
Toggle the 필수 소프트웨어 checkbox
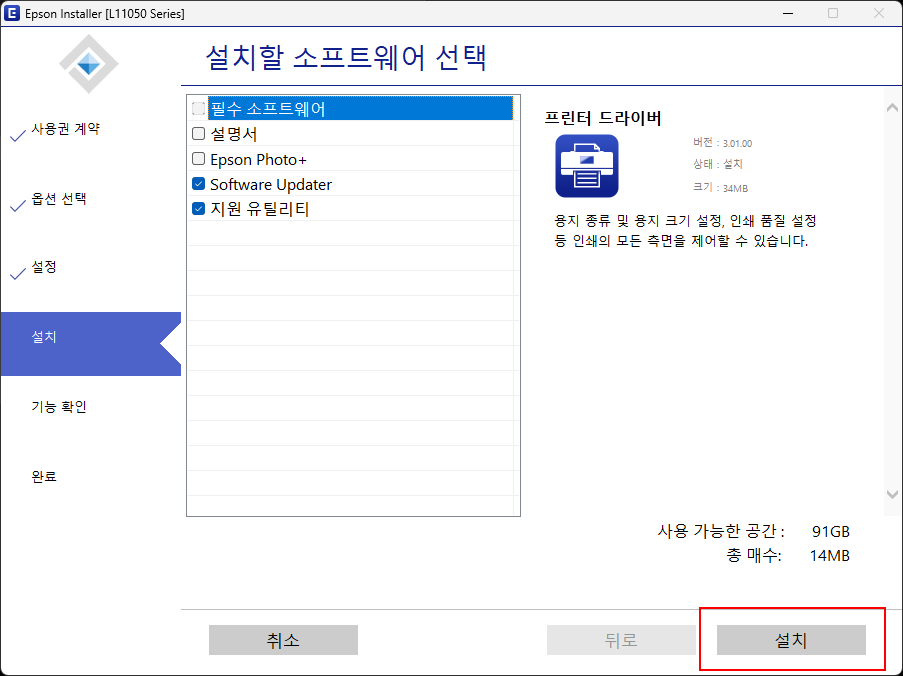point(199,108)
